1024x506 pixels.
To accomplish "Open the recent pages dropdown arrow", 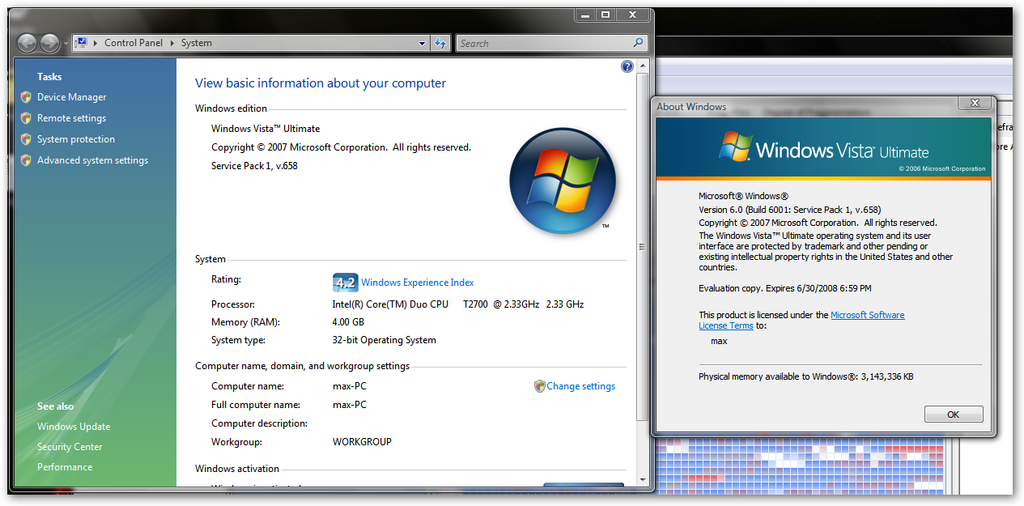I will coord(66,43).
